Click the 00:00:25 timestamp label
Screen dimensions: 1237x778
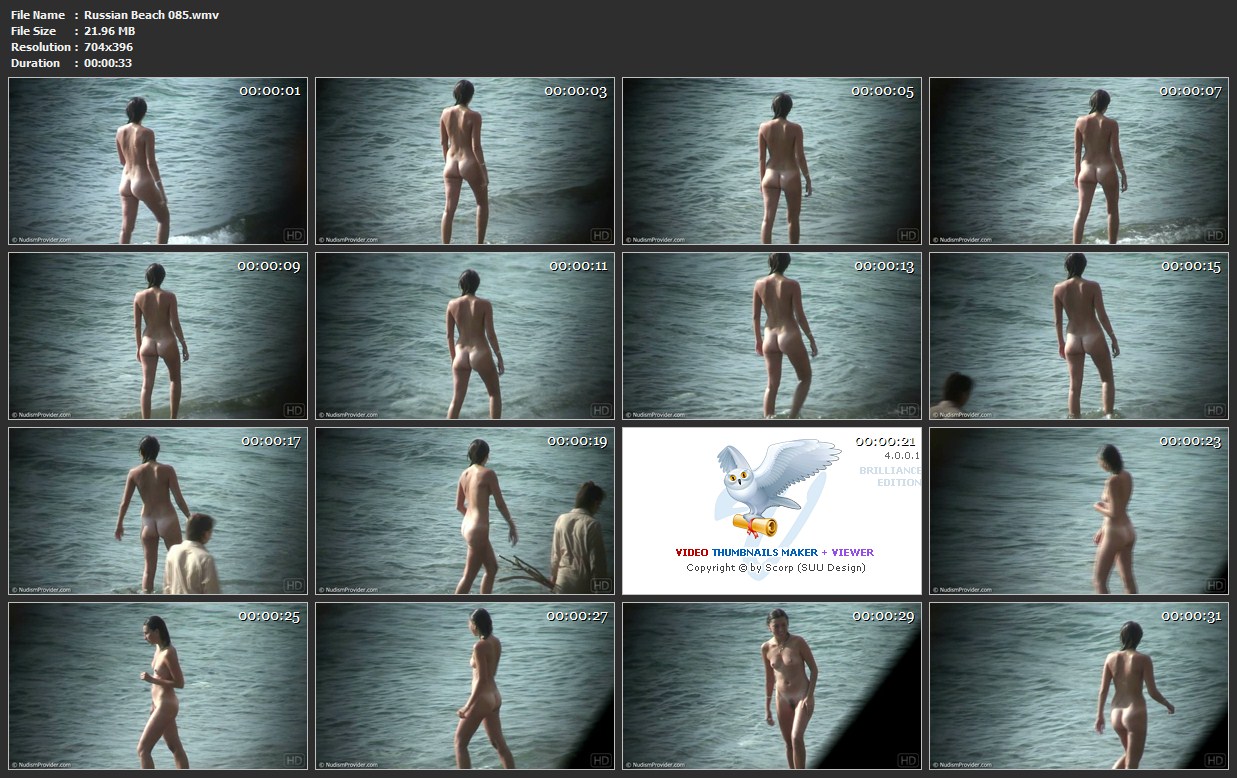[x=269, y=616]
